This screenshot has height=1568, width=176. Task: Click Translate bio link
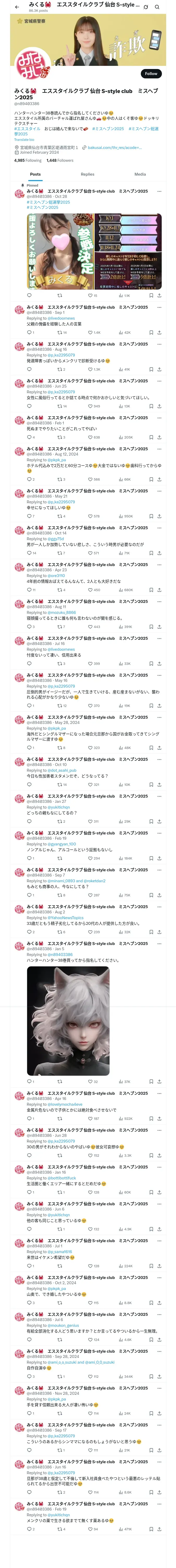click(x=24, y=139)
